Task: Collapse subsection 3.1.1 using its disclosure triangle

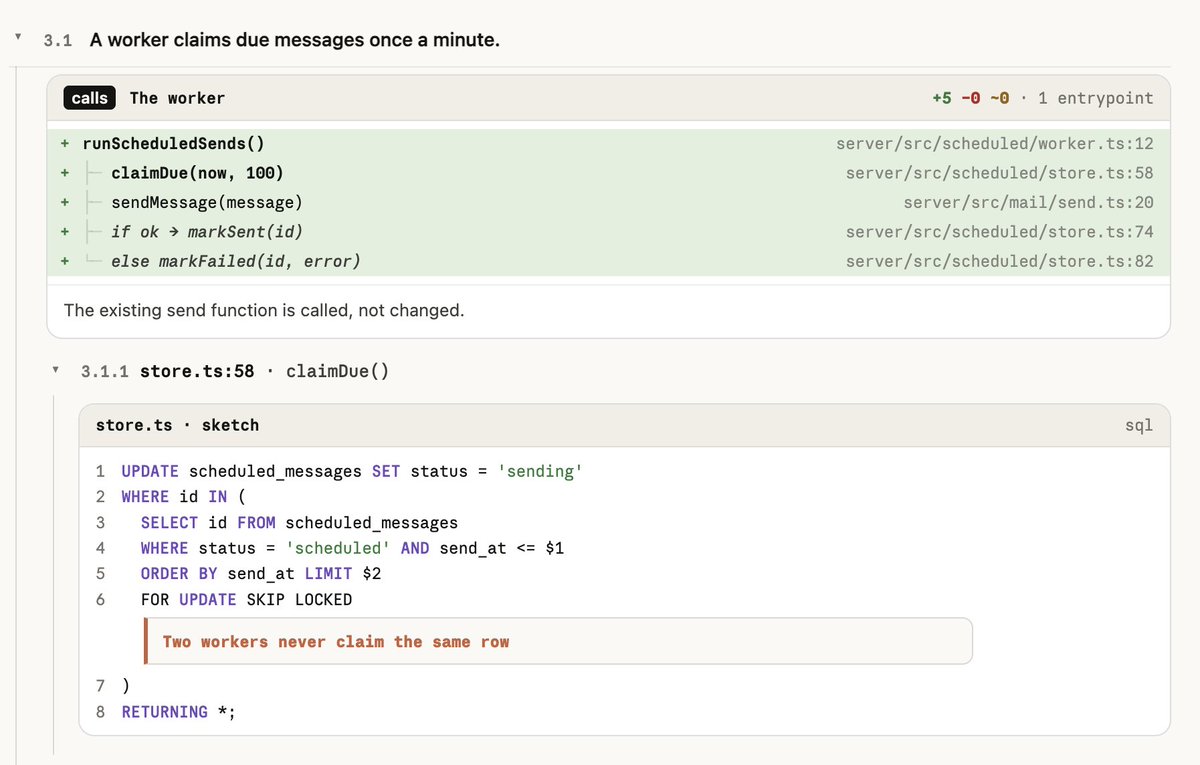Action: coord(56,369)
